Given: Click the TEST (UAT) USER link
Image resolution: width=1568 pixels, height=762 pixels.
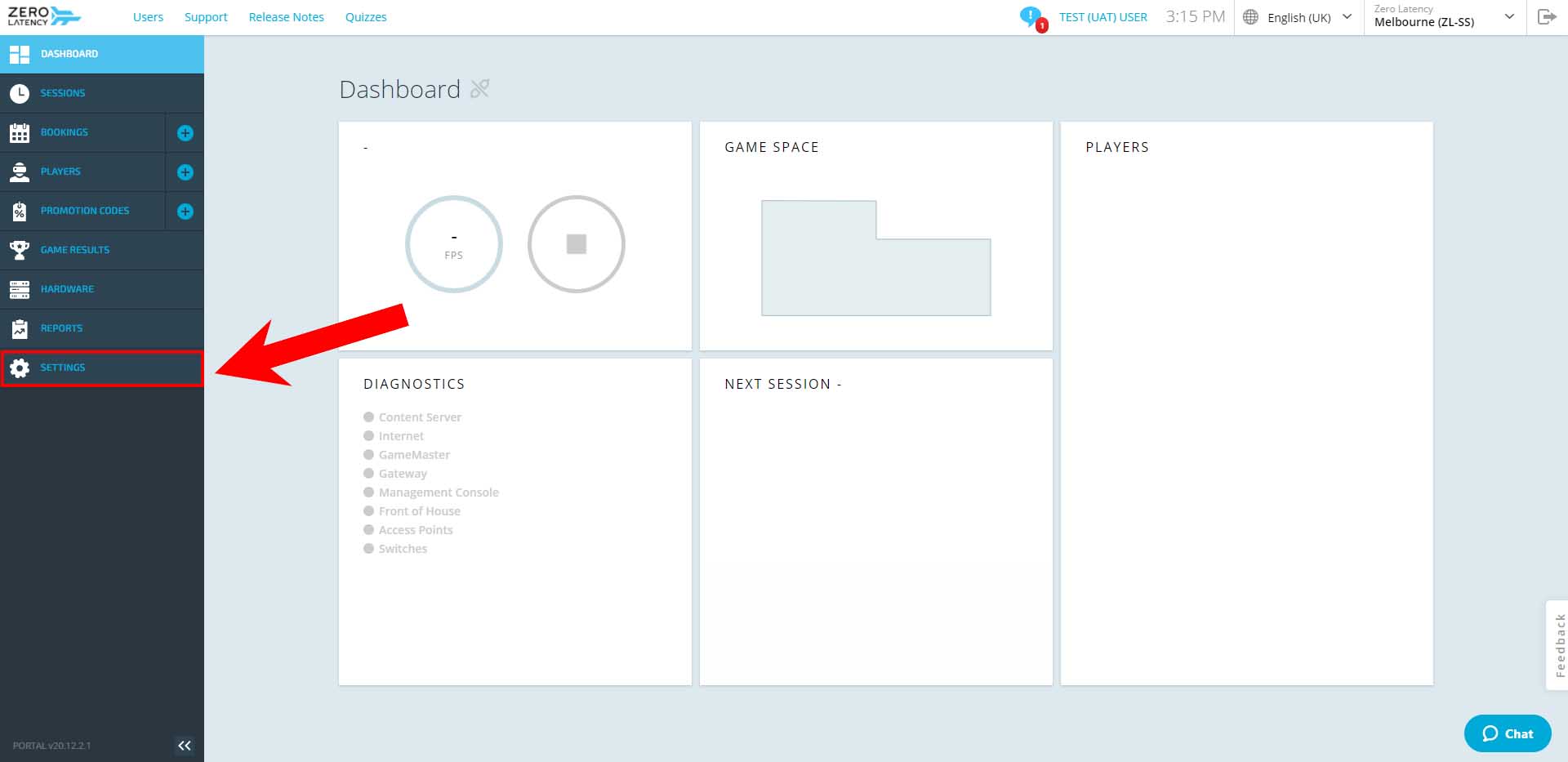Looking at the screenshot, I should coord(1103,17).
